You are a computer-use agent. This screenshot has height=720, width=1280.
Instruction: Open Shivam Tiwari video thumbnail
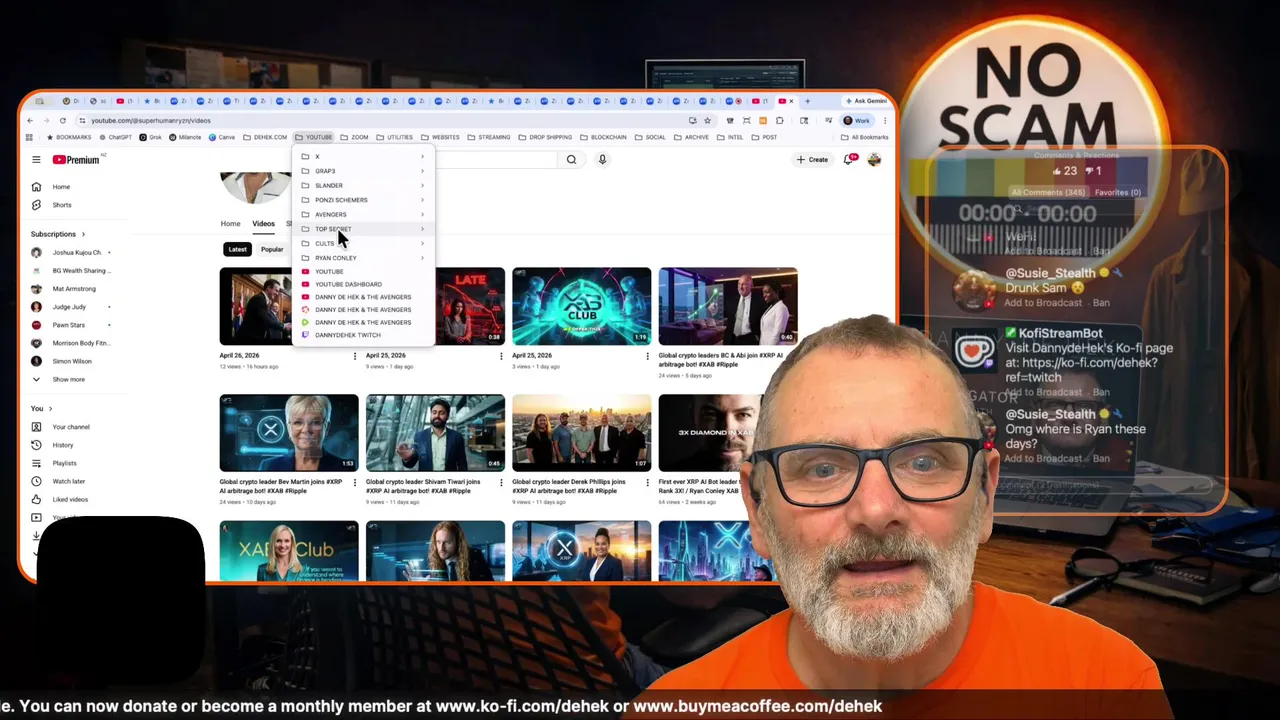click(x=435, y=433)
